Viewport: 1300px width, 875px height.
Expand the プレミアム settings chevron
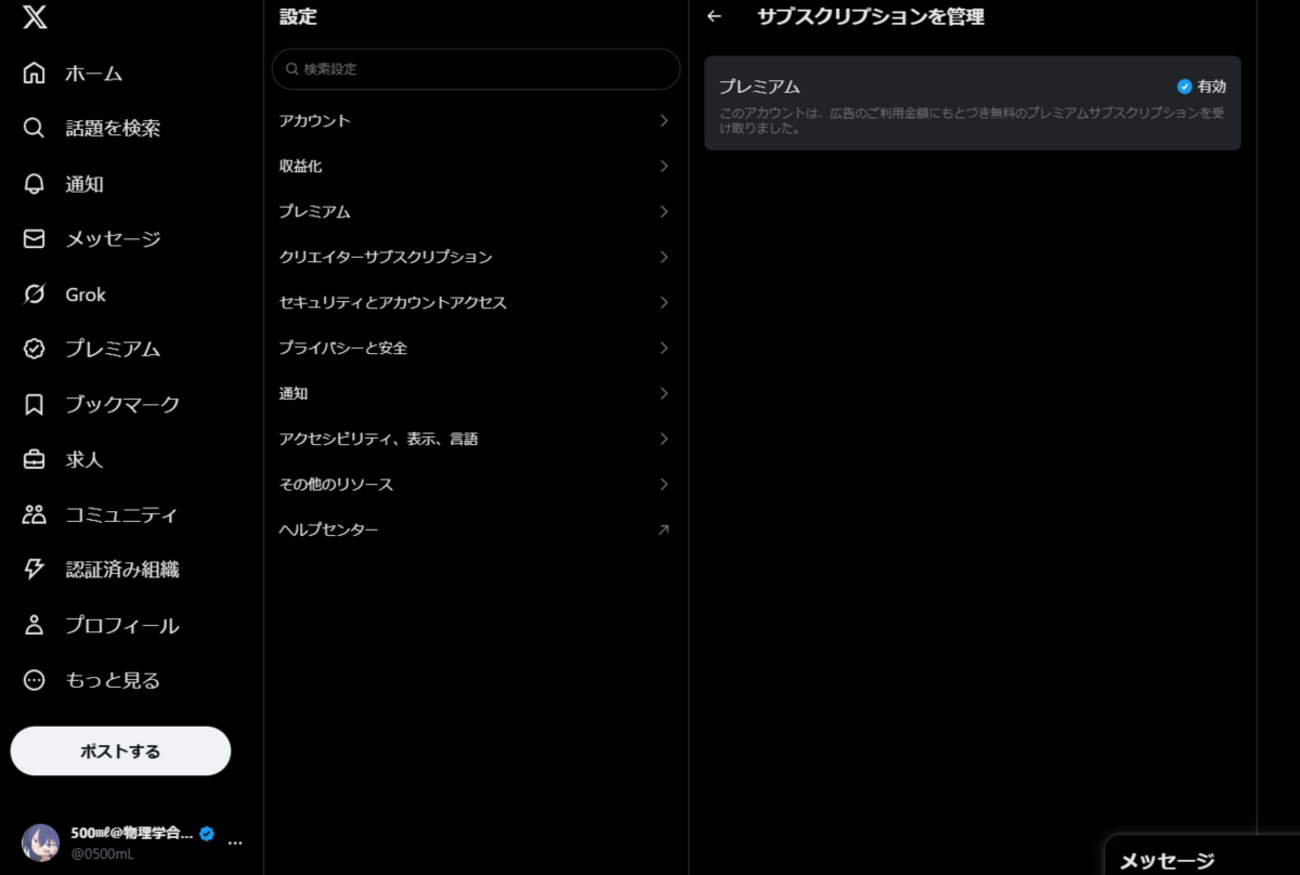pyautogui.click(x=664, y=212)
